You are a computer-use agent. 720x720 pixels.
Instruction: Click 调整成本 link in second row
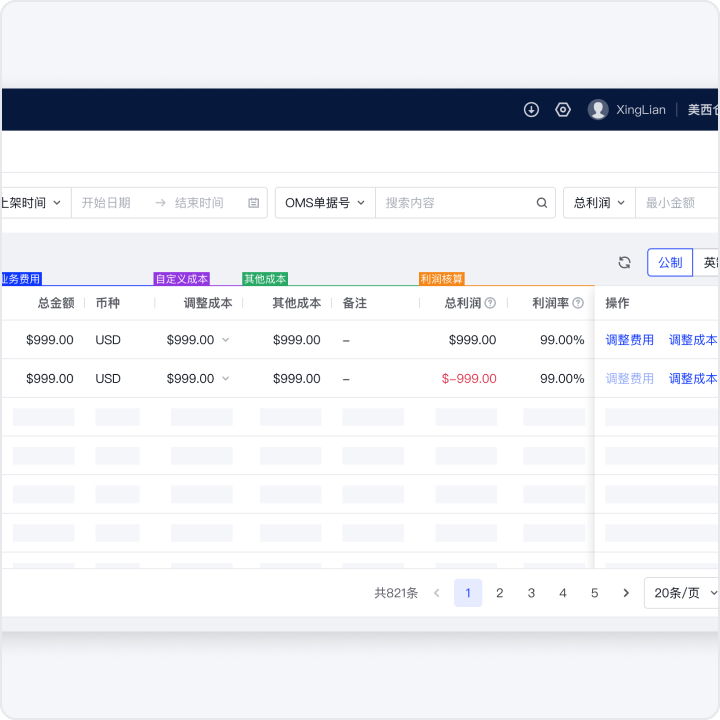tap(692, 379)
